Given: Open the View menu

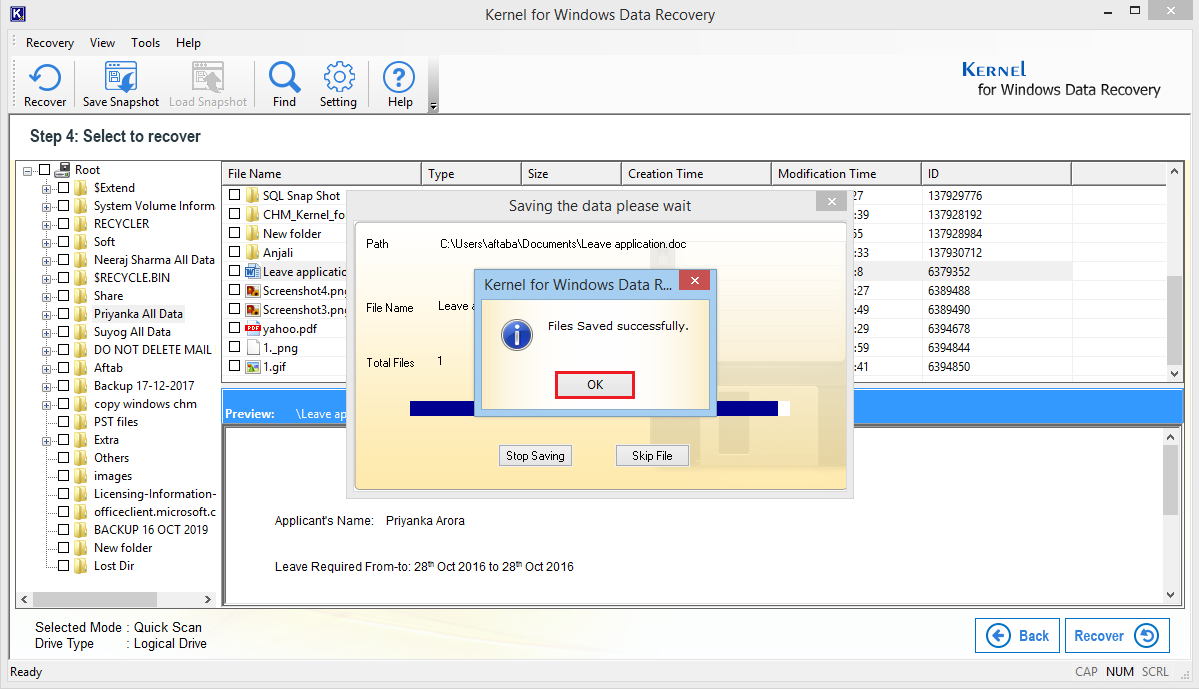Looking at the screenshot, I should (102, 43).
